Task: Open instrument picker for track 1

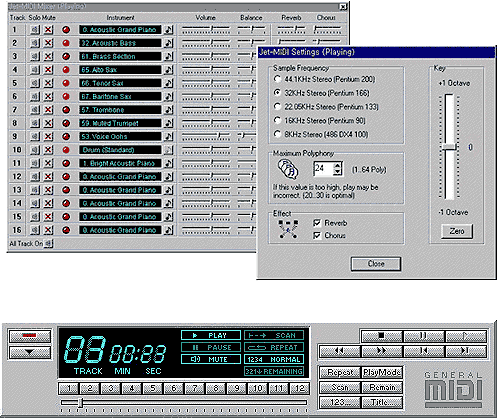Action: 169,30
